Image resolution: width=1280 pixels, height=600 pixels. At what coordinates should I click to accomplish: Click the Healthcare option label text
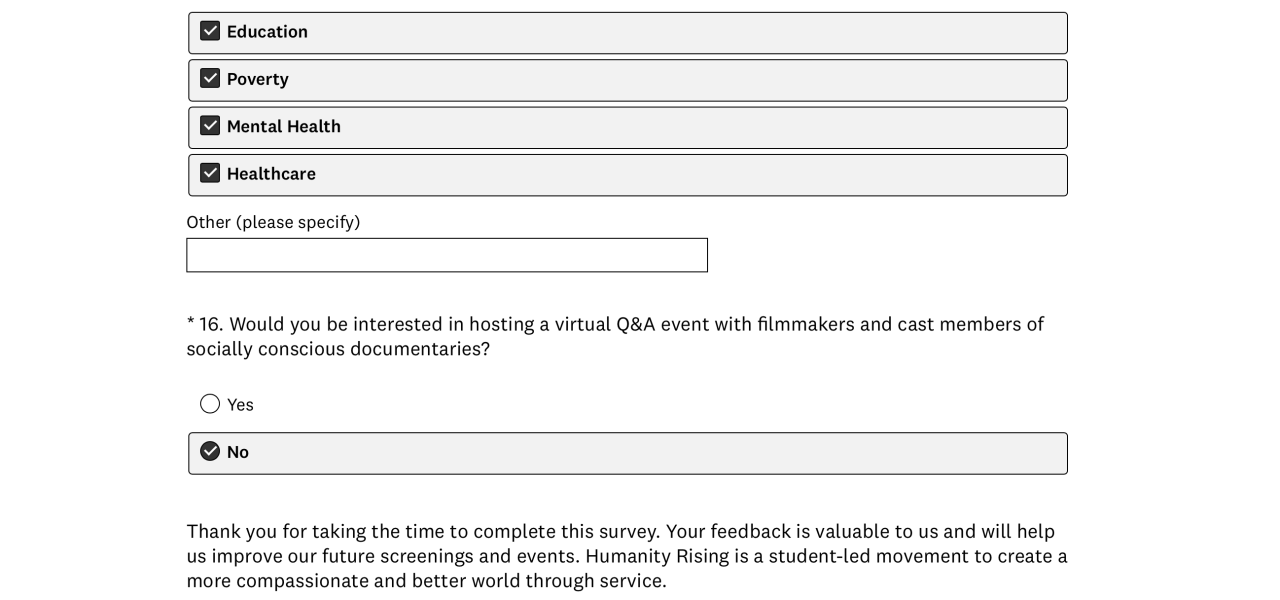click(271, 174)
